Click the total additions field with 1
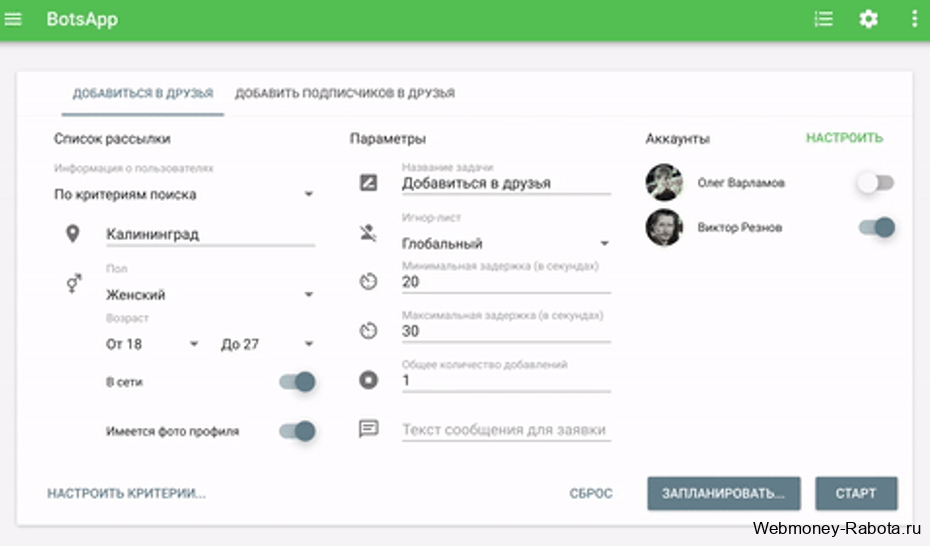Image resolution: width=930 pixels, height=546 pixels. coord(506,380)
